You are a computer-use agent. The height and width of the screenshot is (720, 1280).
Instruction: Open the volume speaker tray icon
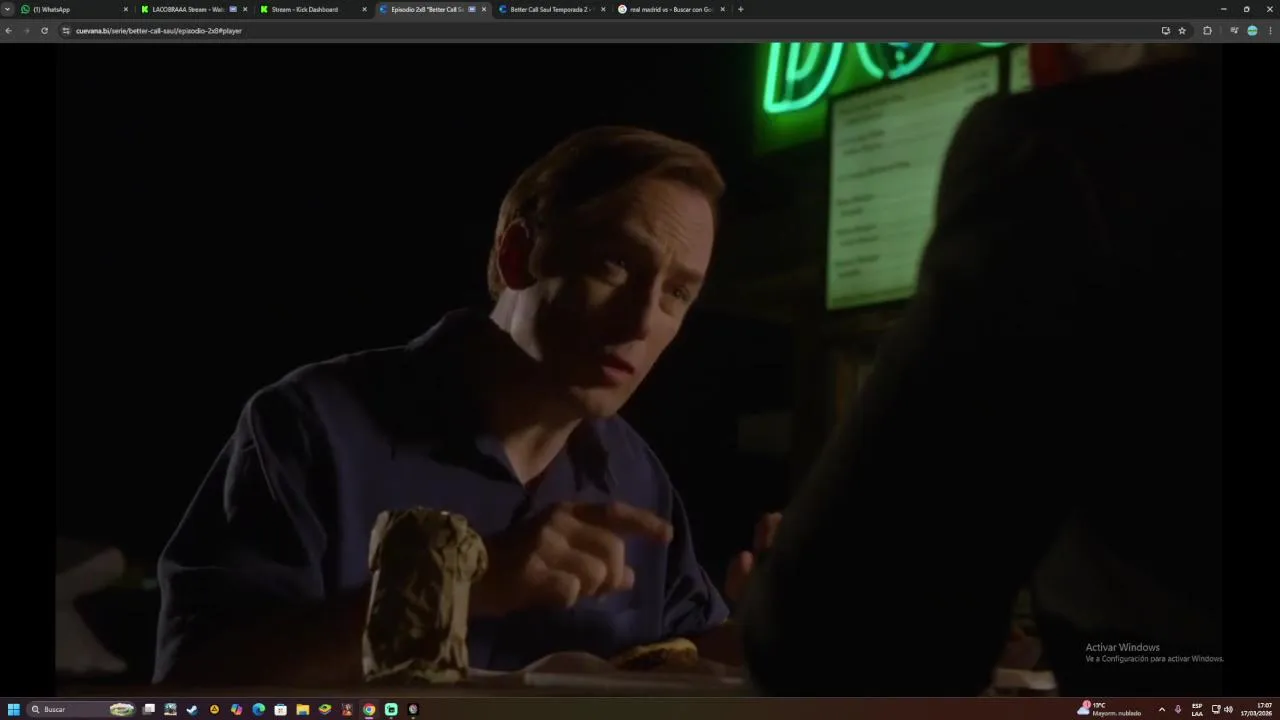click(1228, 709)
